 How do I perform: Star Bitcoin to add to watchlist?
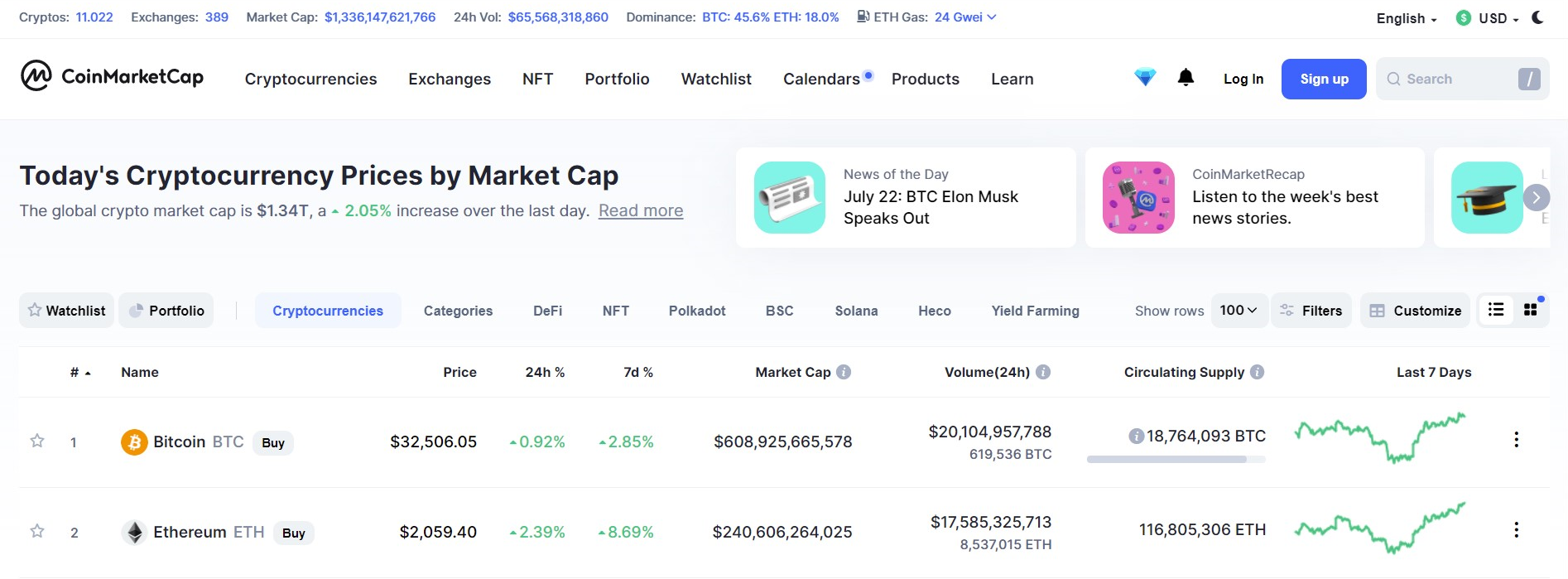(x=37, y=441)
